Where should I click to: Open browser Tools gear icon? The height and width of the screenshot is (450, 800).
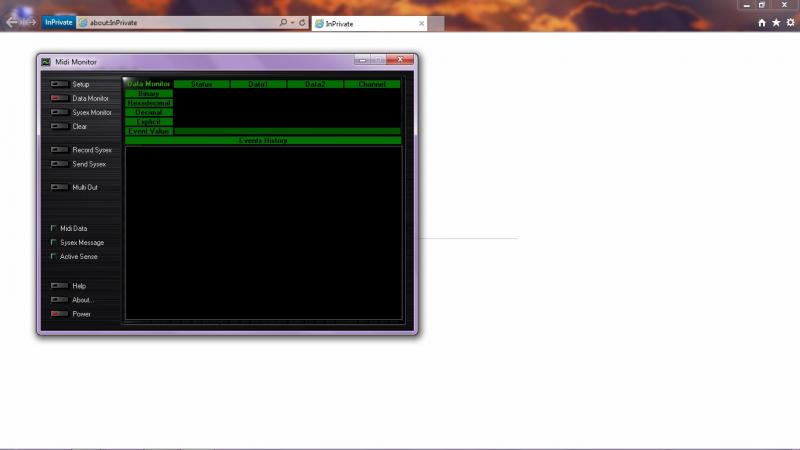[790, 22]
